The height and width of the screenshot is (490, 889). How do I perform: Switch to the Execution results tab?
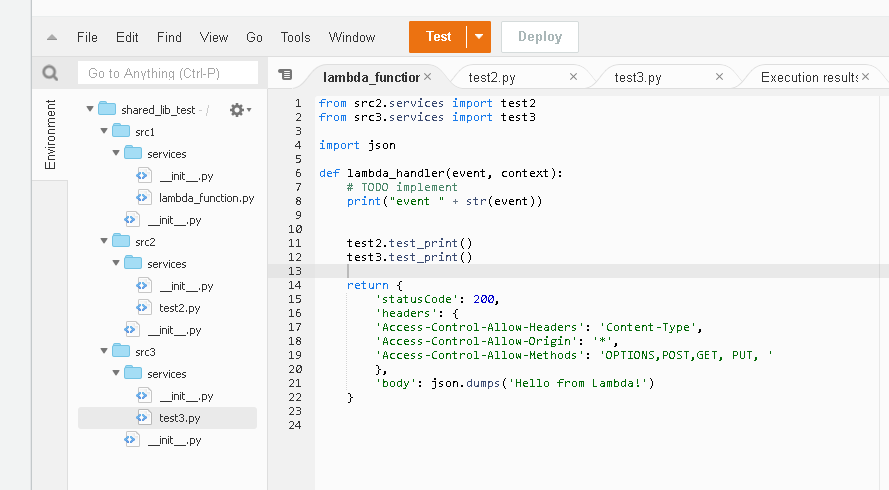(808, 77)
